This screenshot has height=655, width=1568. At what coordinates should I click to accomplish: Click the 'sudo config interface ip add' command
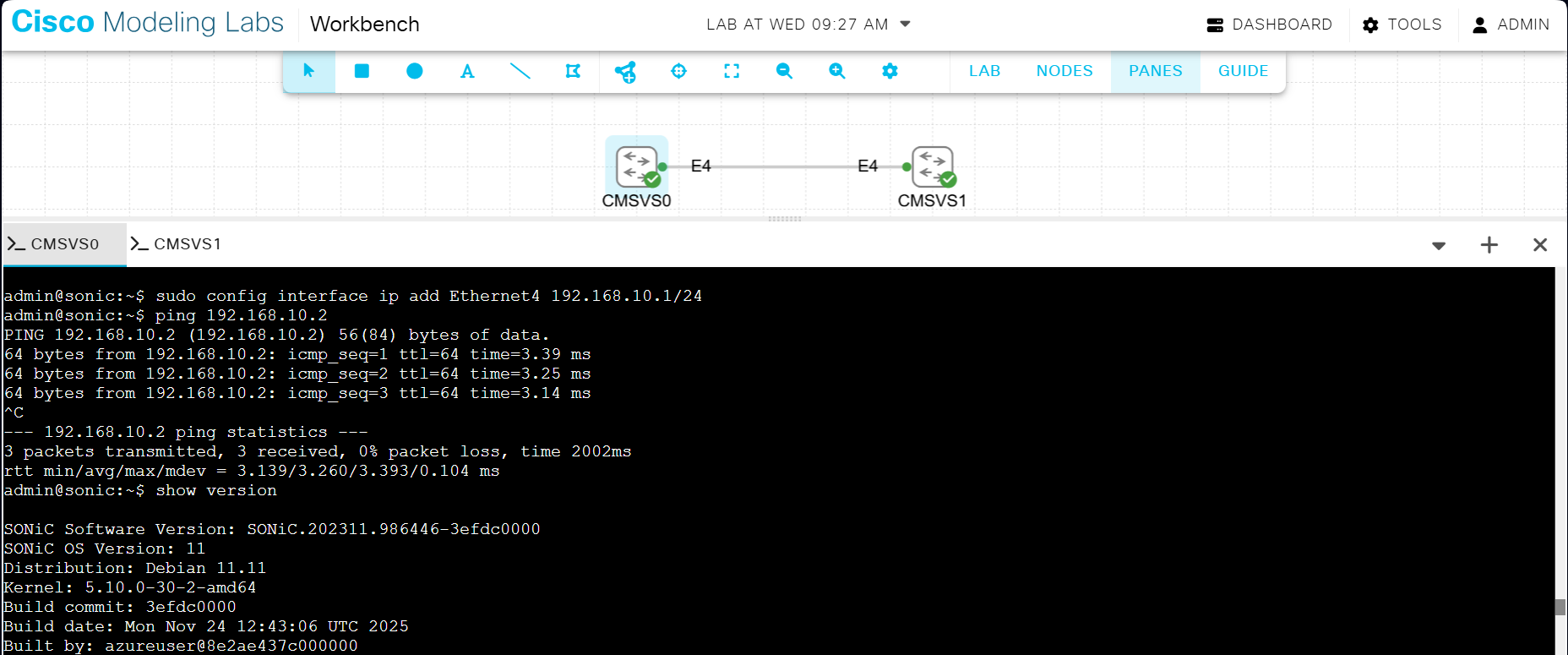coord(353,296)
